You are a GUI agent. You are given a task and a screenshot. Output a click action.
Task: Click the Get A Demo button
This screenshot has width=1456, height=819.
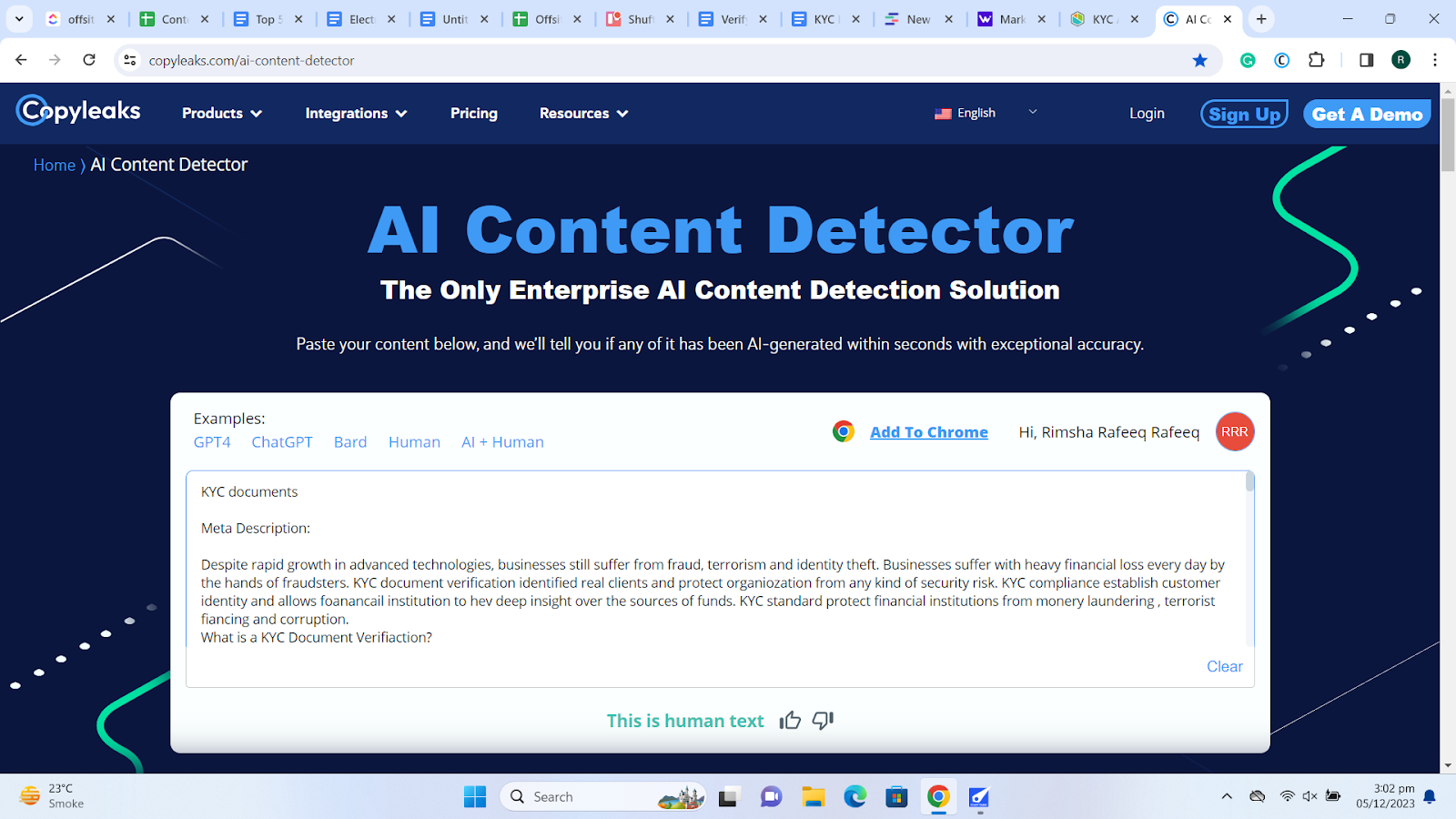tap(1367, 114)
